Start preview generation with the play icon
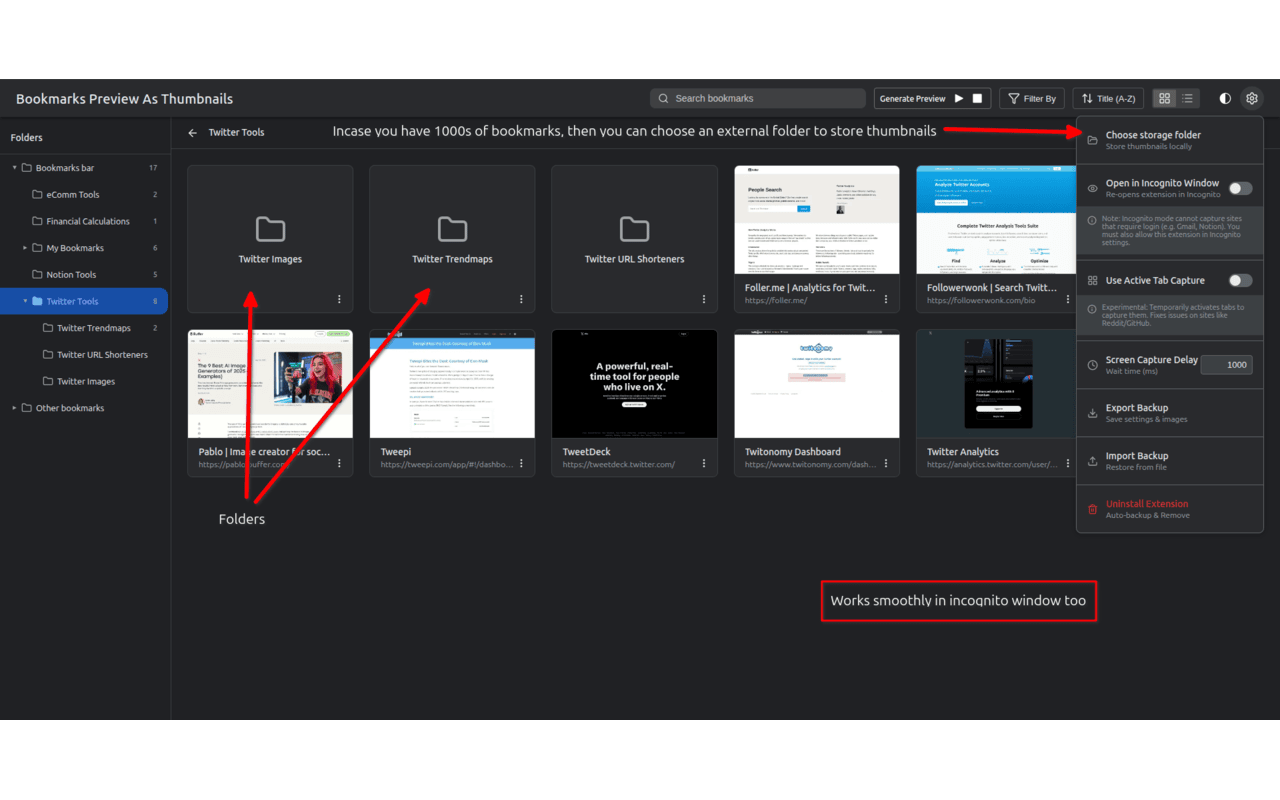Image resolution: width=1280 pixels, height=800 pixels. pyautogui.click(x=959, y=98)
